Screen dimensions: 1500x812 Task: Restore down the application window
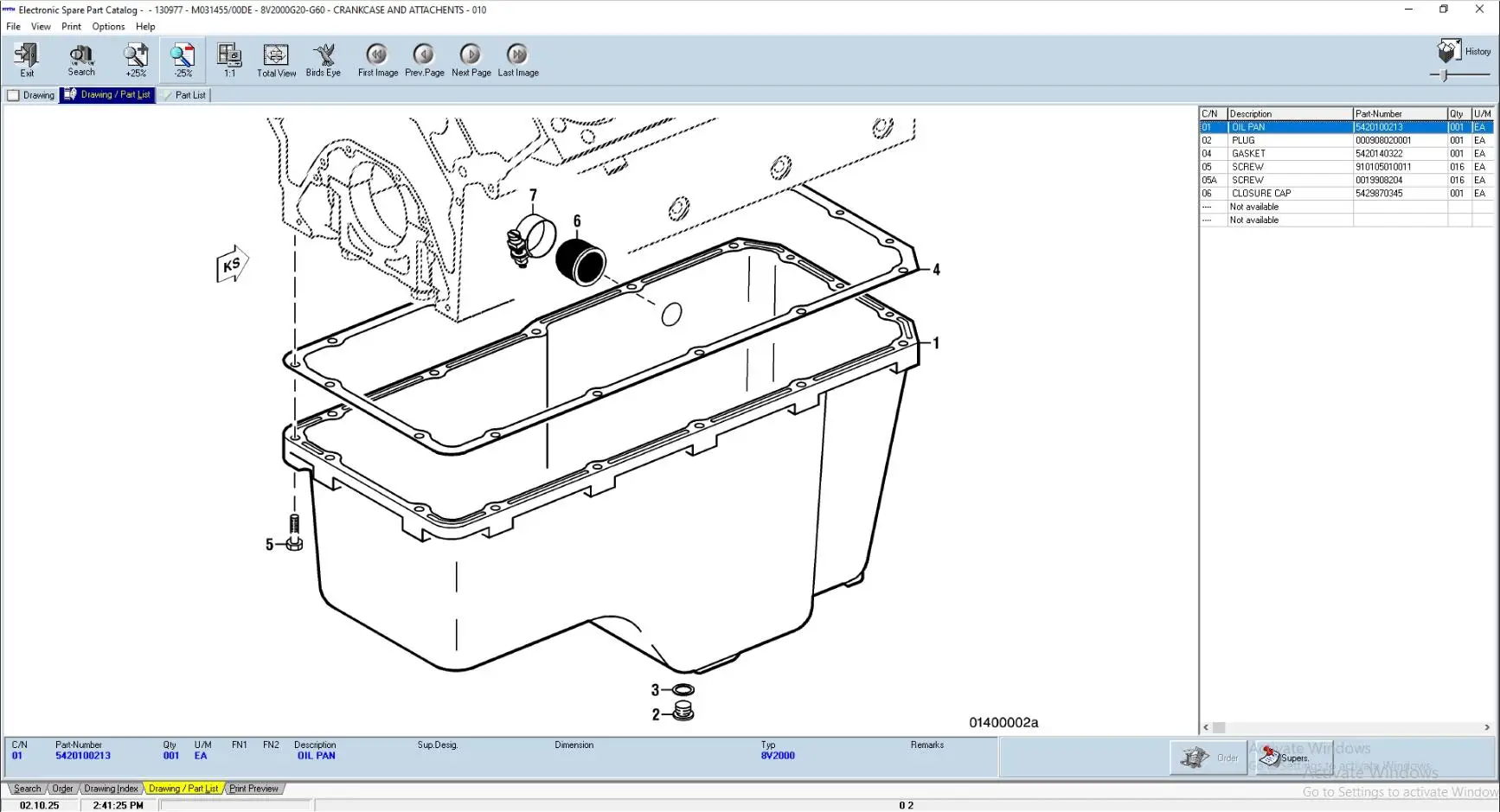pos(1444,10)
